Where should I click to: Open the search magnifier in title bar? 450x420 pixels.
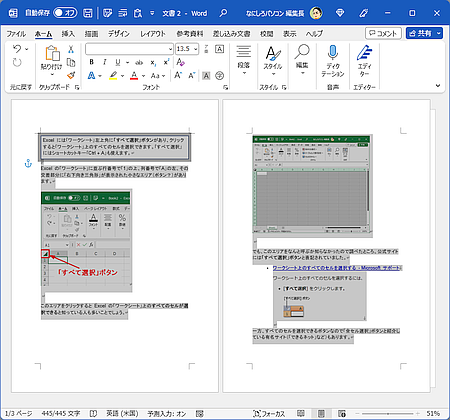point(223,13)
